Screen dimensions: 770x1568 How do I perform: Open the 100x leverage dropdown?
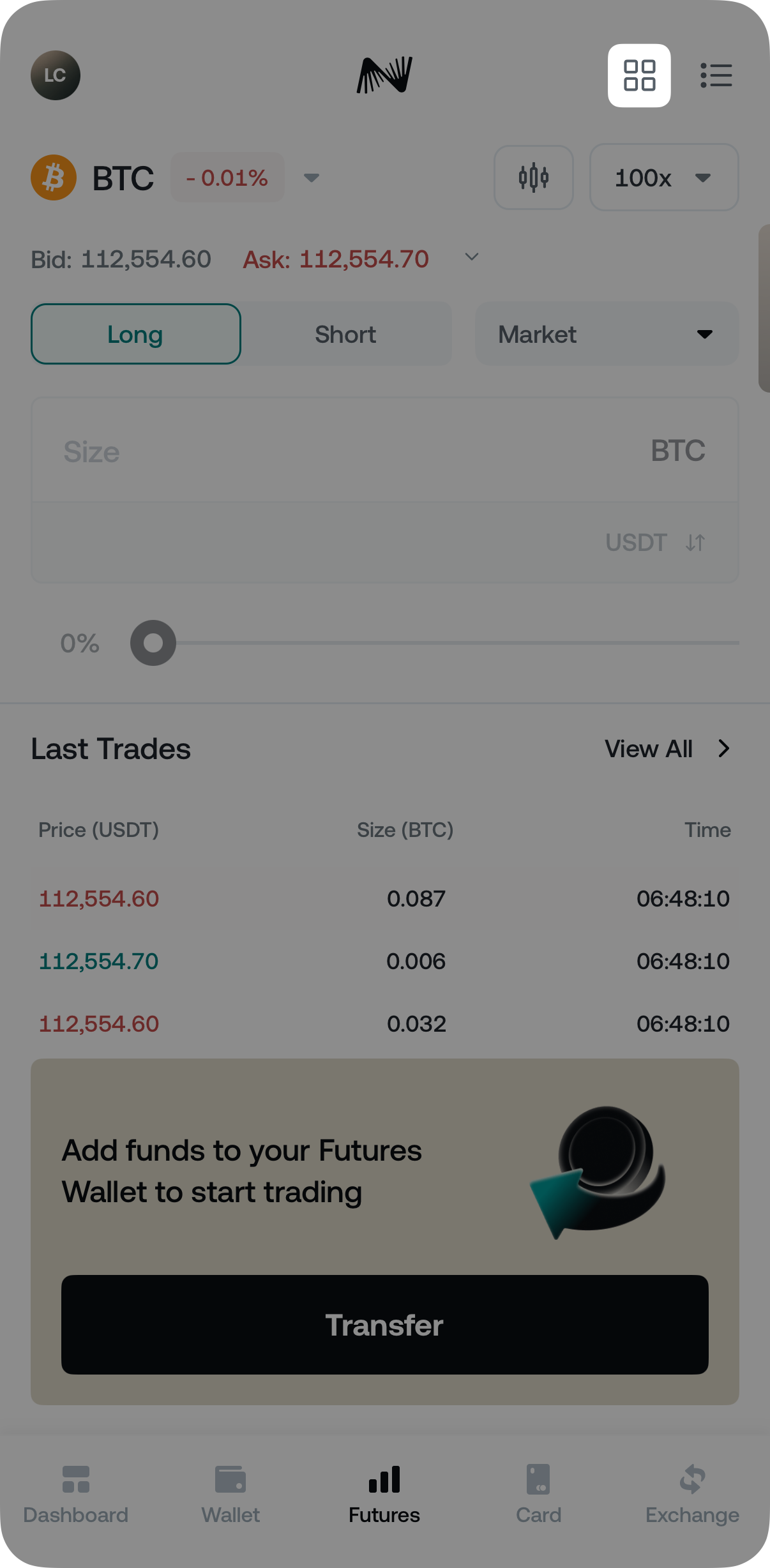point(664,177)
